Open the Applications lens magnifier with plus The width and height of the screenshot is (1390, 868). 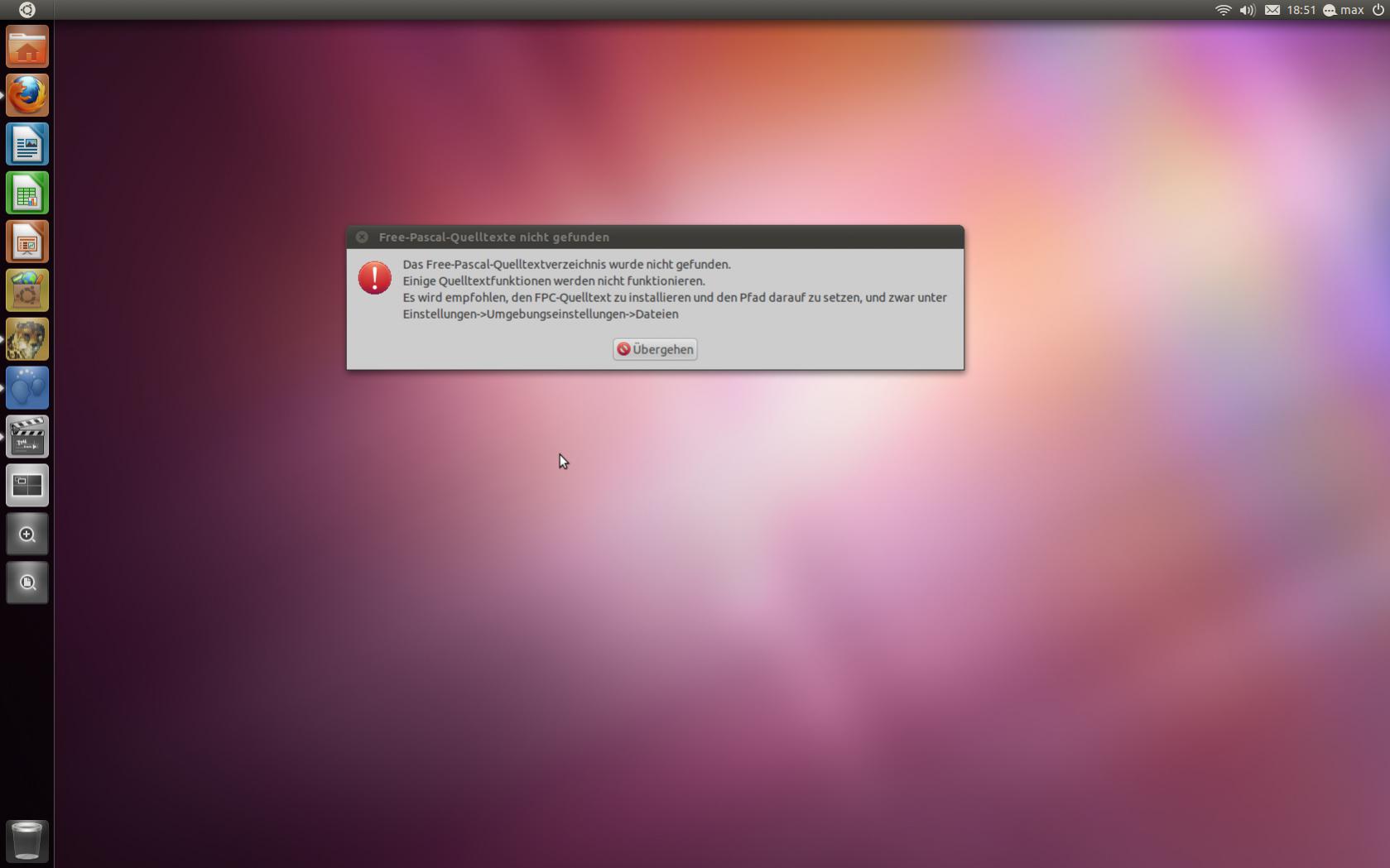(27, 535)
